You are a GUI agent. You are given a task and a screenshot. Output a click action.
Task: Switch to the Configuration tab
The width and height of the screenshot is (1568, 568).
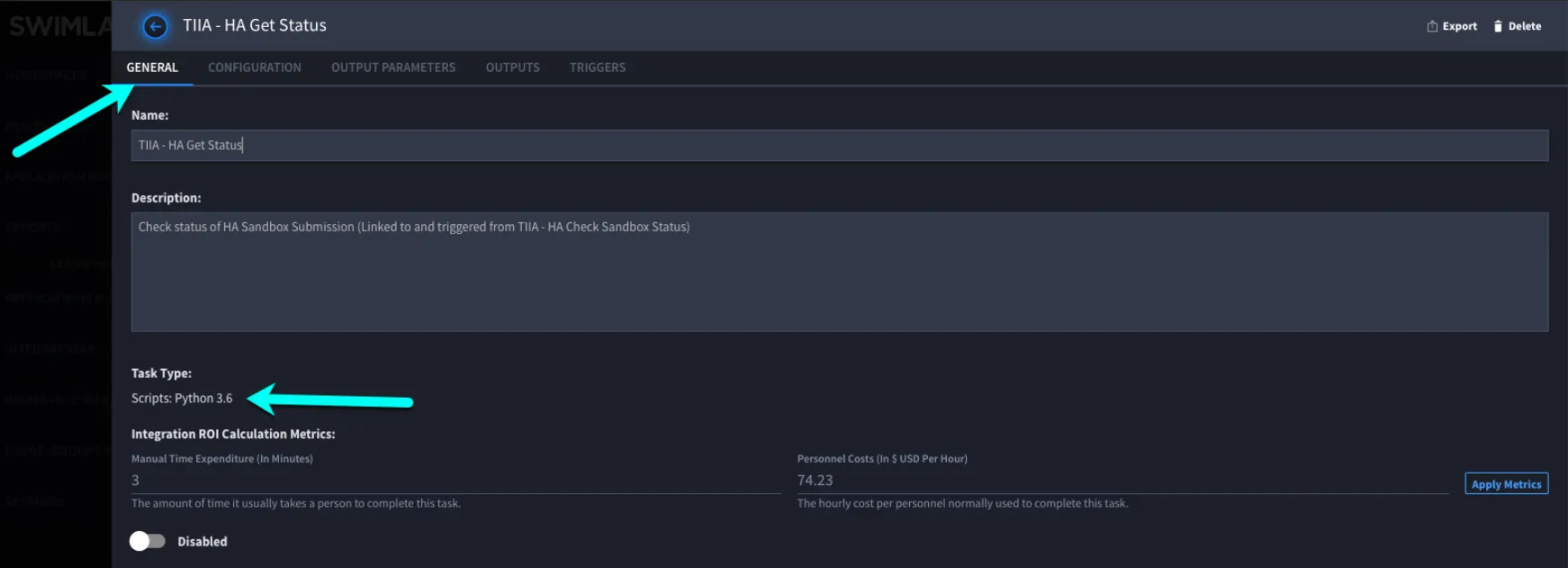click(255, 68)
